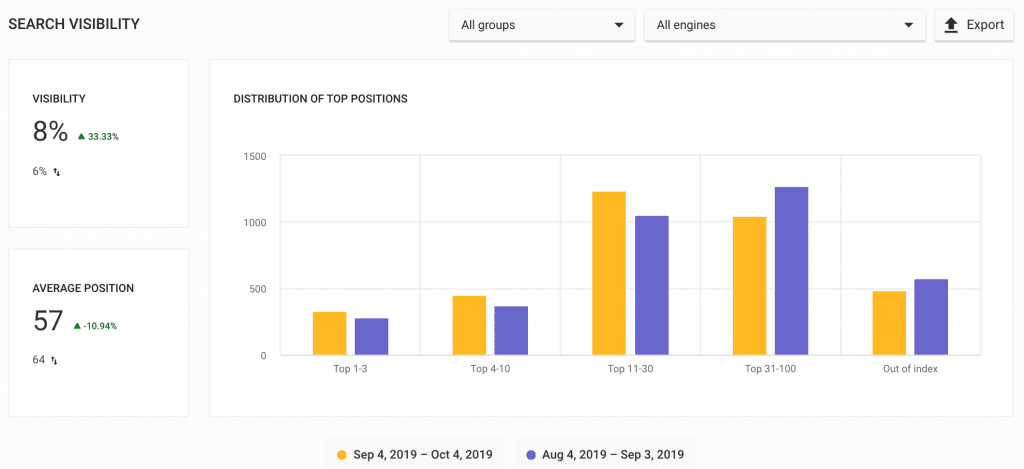
Task: Click the SEARCH VISIBILITY heading
Action: coord(74,24)
